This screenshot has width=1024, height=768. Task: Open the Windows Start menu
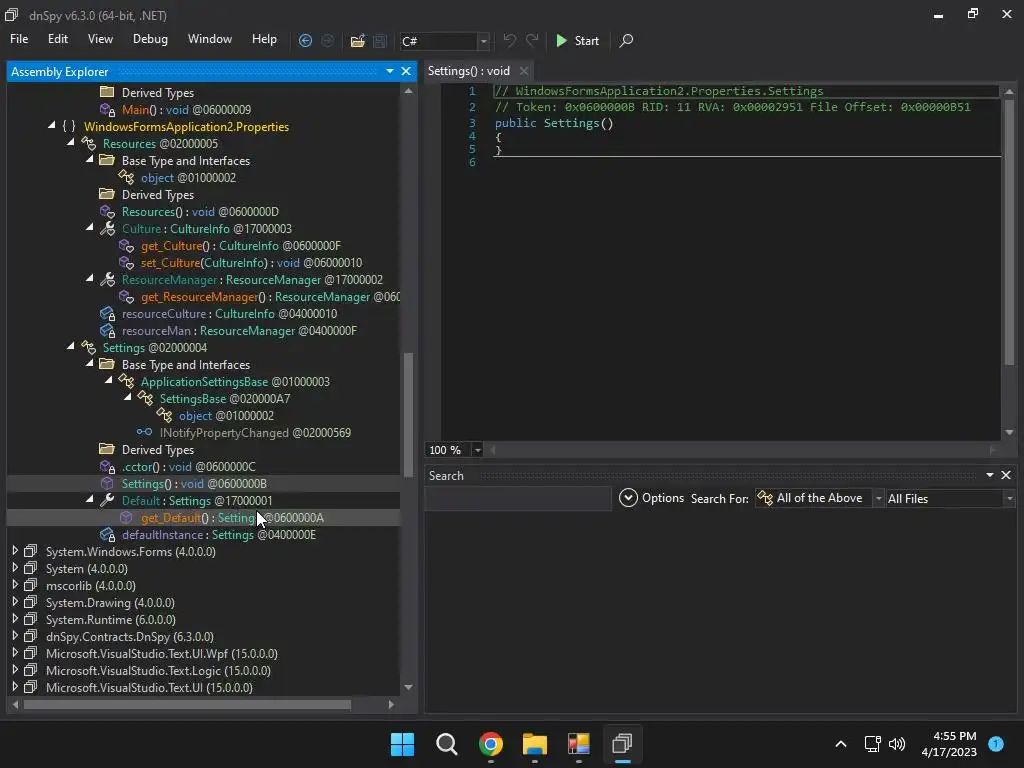tap(402, 744)
